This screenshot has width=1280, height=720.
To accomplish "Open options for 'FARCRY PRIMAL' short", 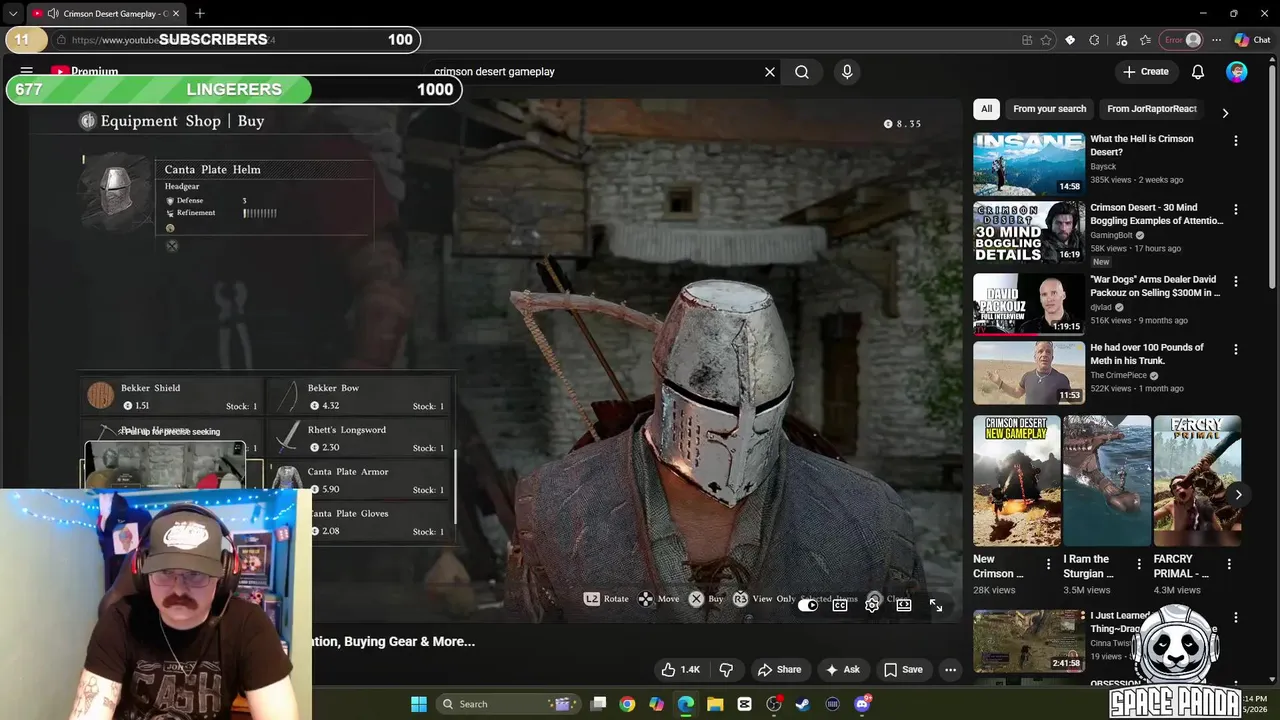I will tap(1229, 565).
